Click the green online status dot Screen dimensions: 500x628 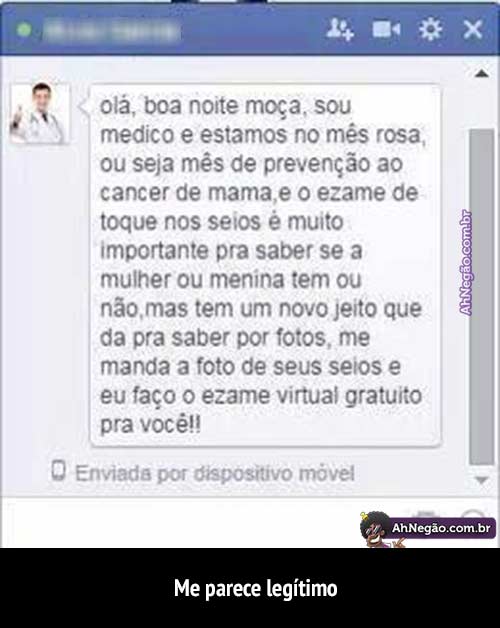(24, 30)
